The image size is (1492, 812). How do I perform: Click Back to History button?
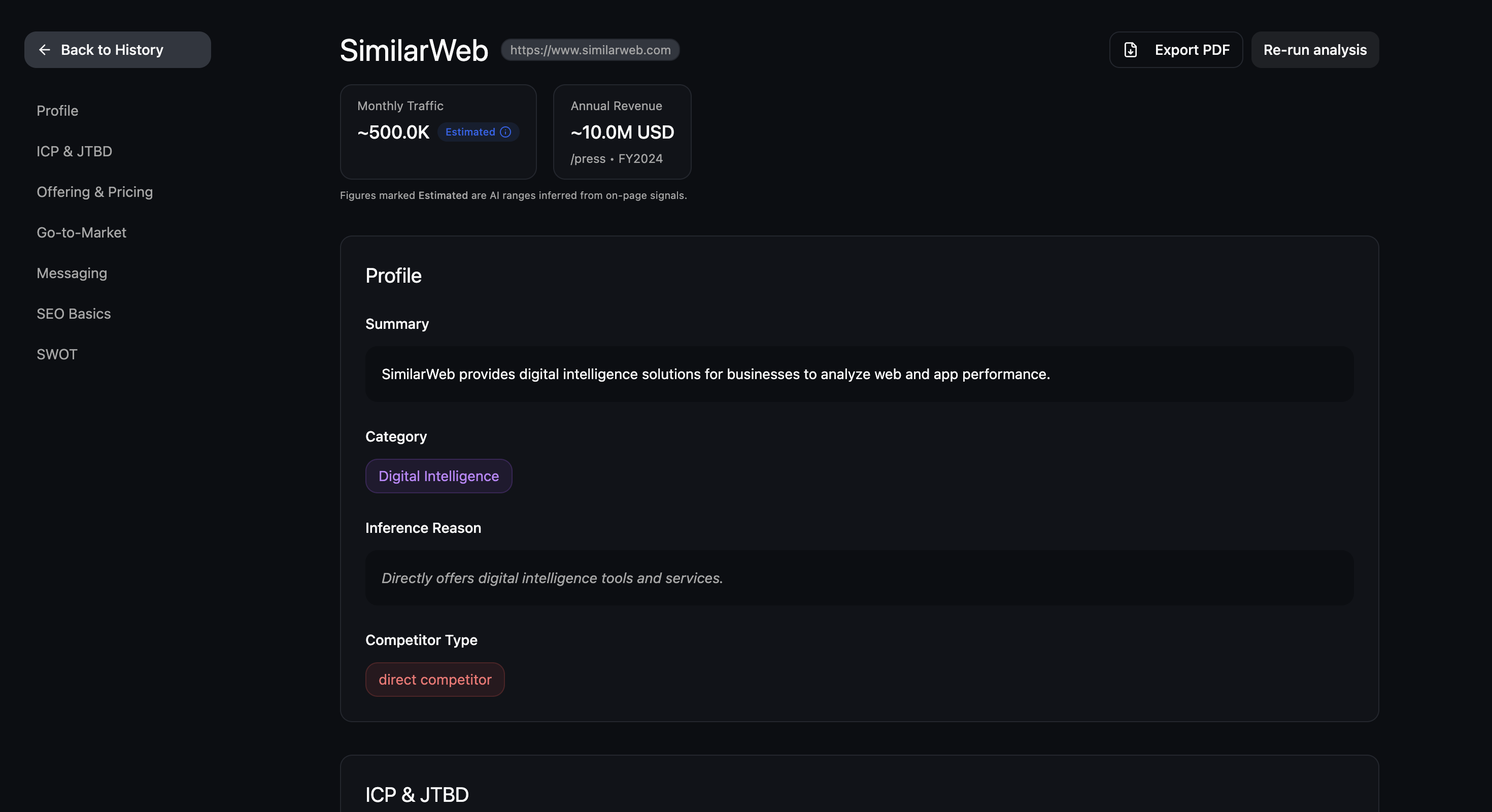(x=118, y=50)
